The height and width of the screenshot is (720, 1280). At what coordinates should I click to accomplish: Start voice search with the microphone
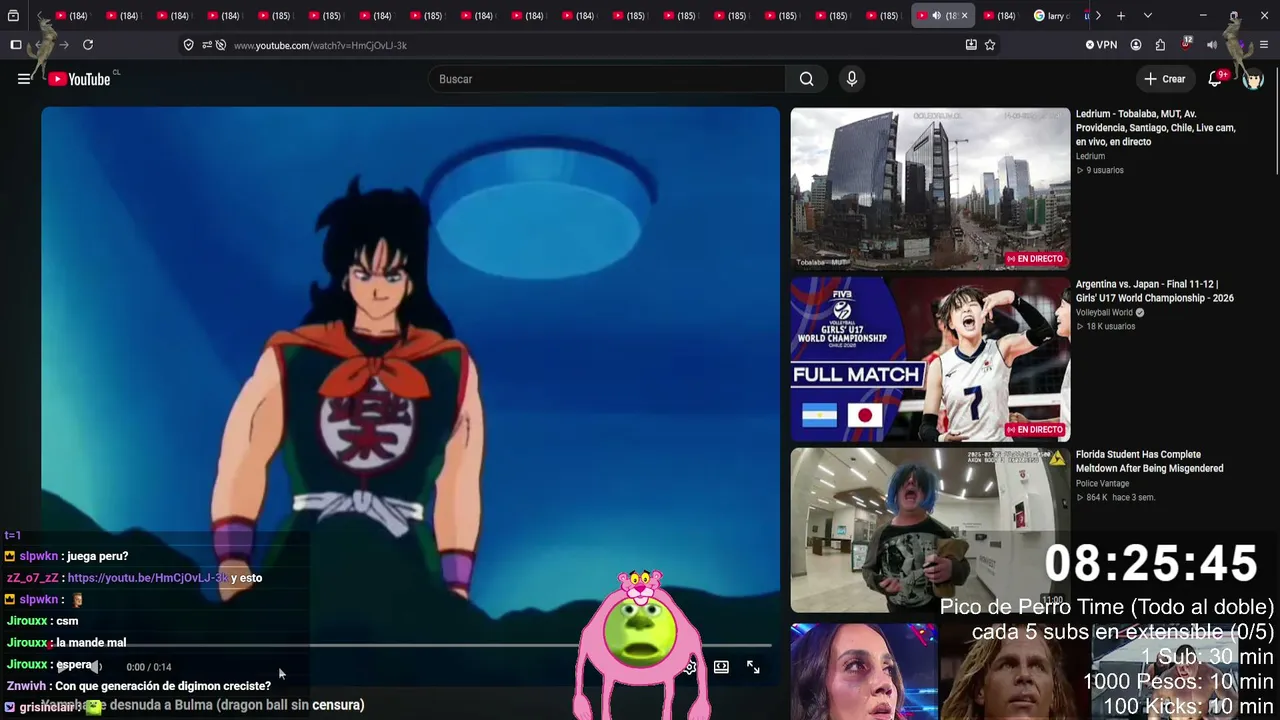[x=852, y=79]
